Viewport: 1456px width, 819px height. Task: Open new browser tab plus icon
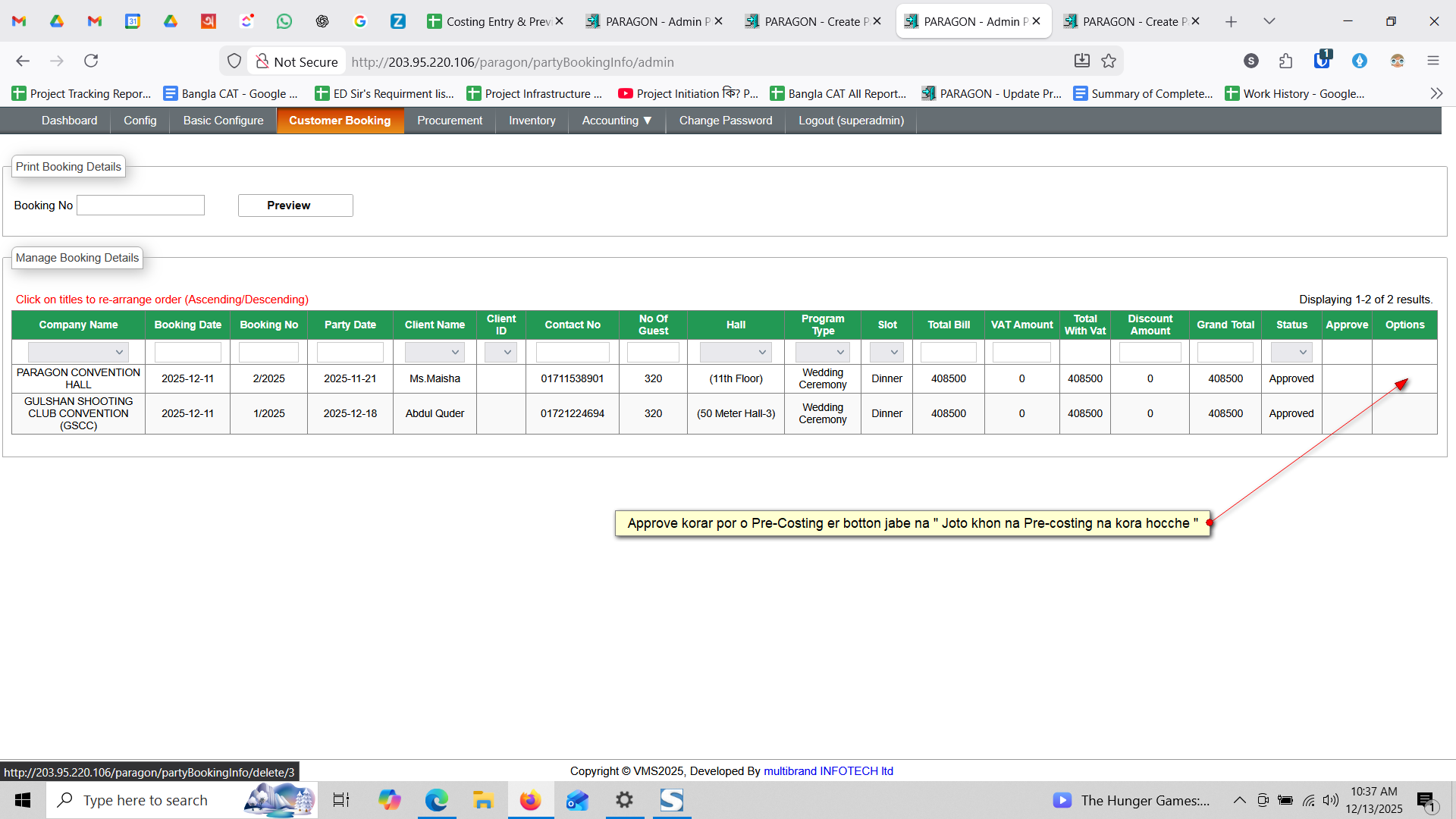point(1231,21)
